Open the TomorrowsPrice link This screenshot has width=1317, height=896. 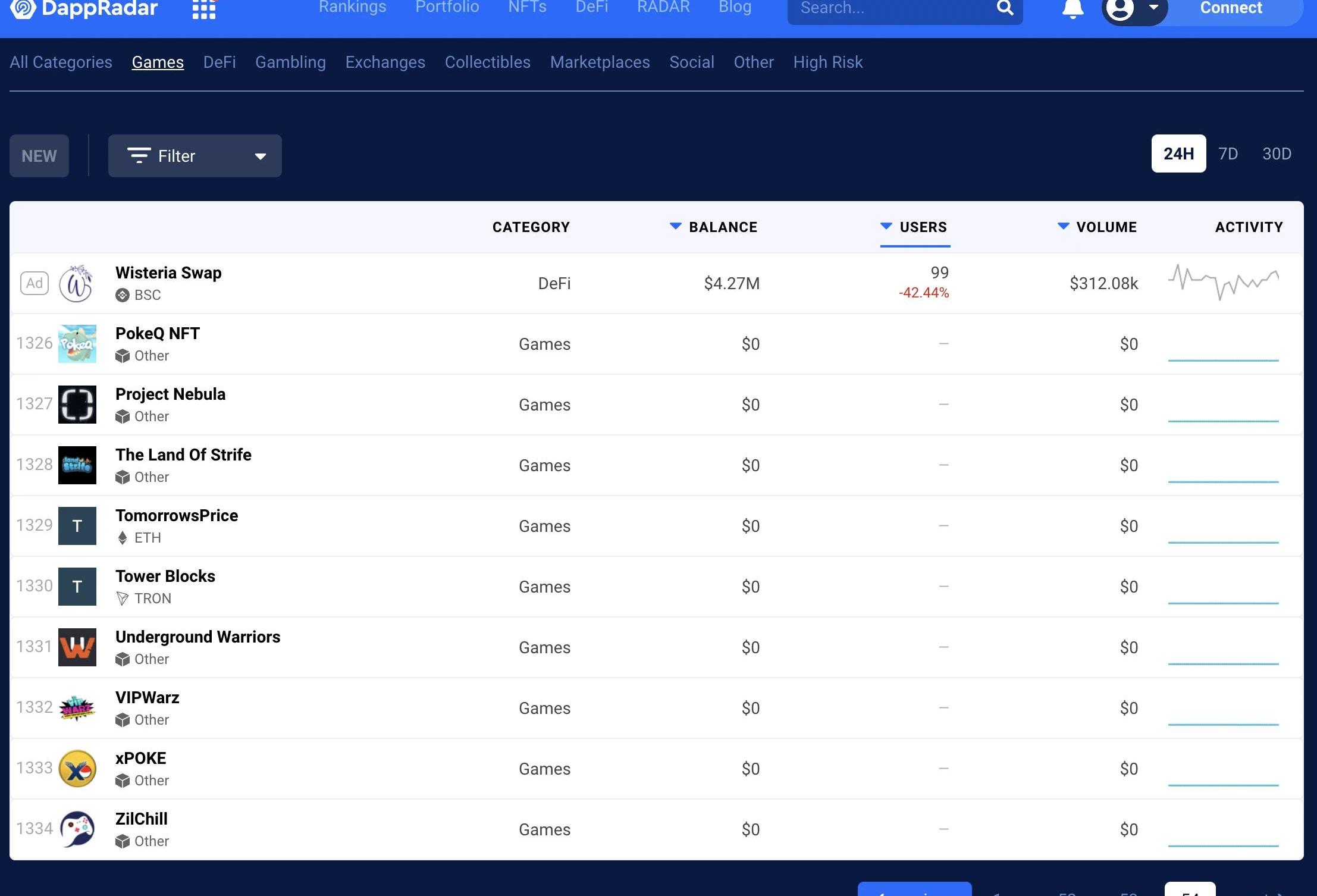click(x=177, y=515)
